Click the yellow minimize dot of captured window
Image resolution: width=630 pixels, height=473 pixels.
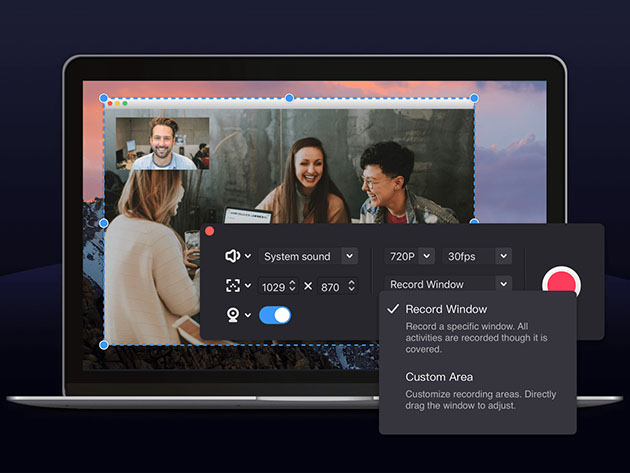(x=117, y=104)
